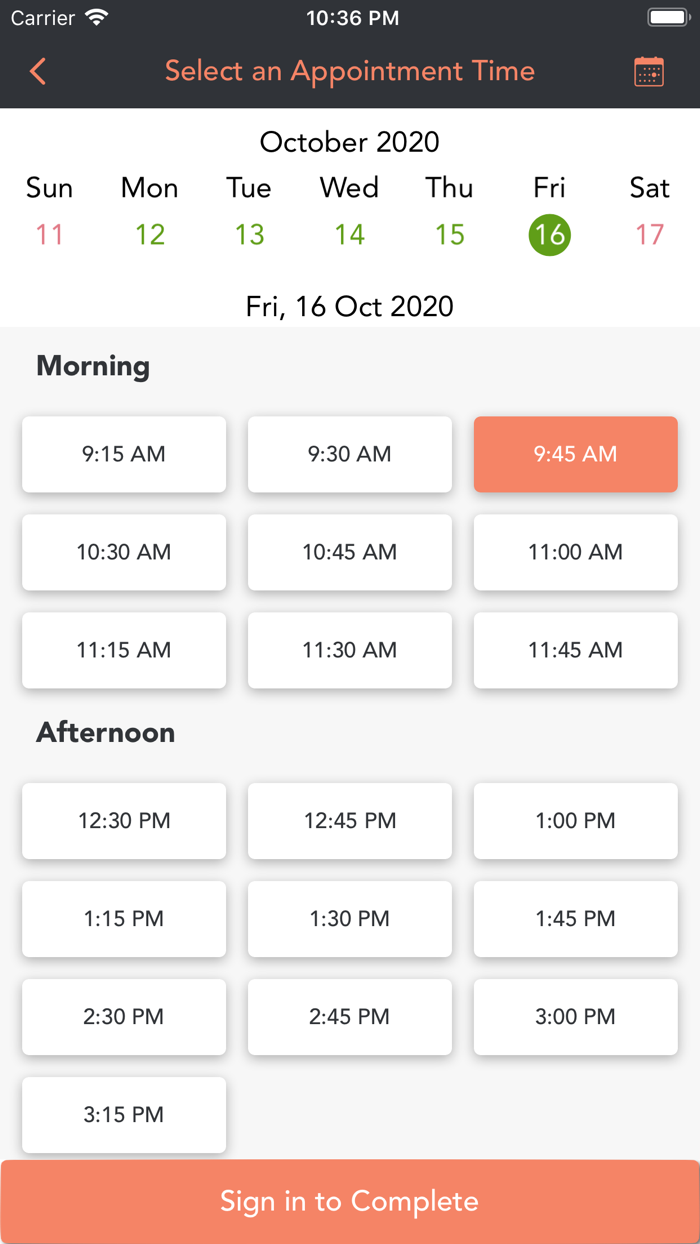Choose the 10:45 AM appointment slot
Screen dimensions: 700x1244
coord(350,552)
